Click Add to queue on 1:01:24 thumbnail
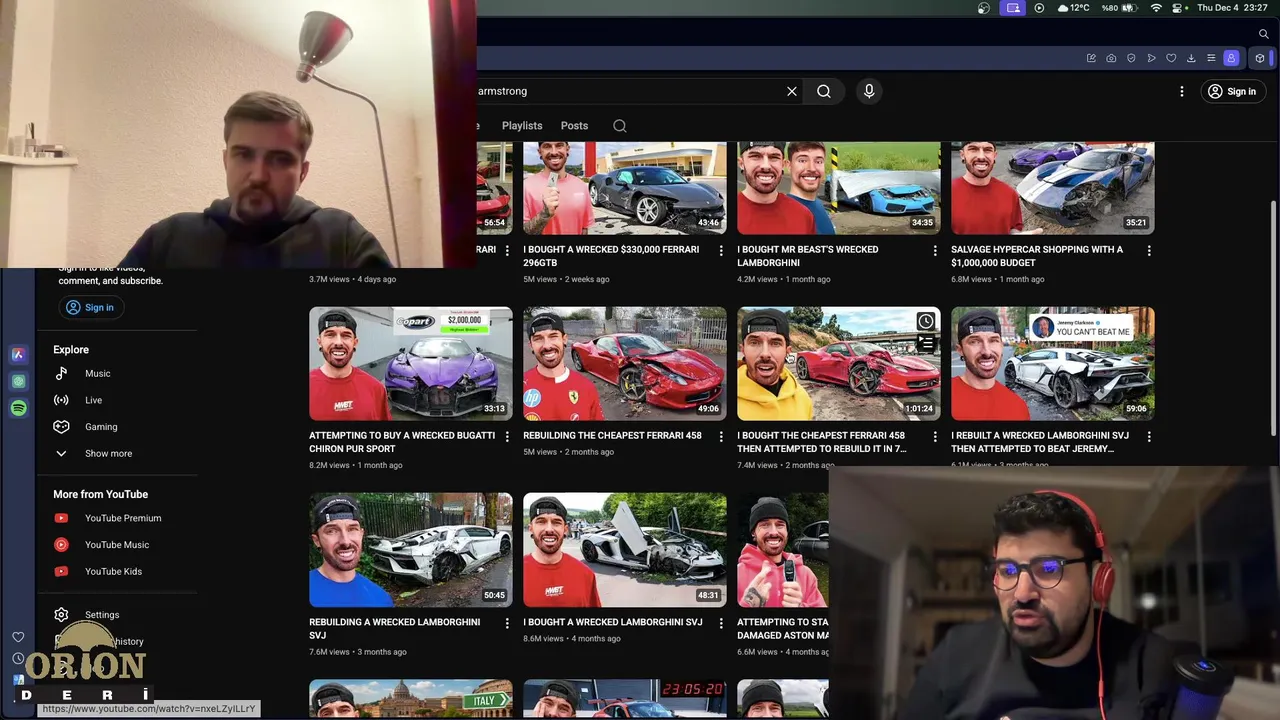Viewport: 1280px width, 720px height. tap(925, 343)
